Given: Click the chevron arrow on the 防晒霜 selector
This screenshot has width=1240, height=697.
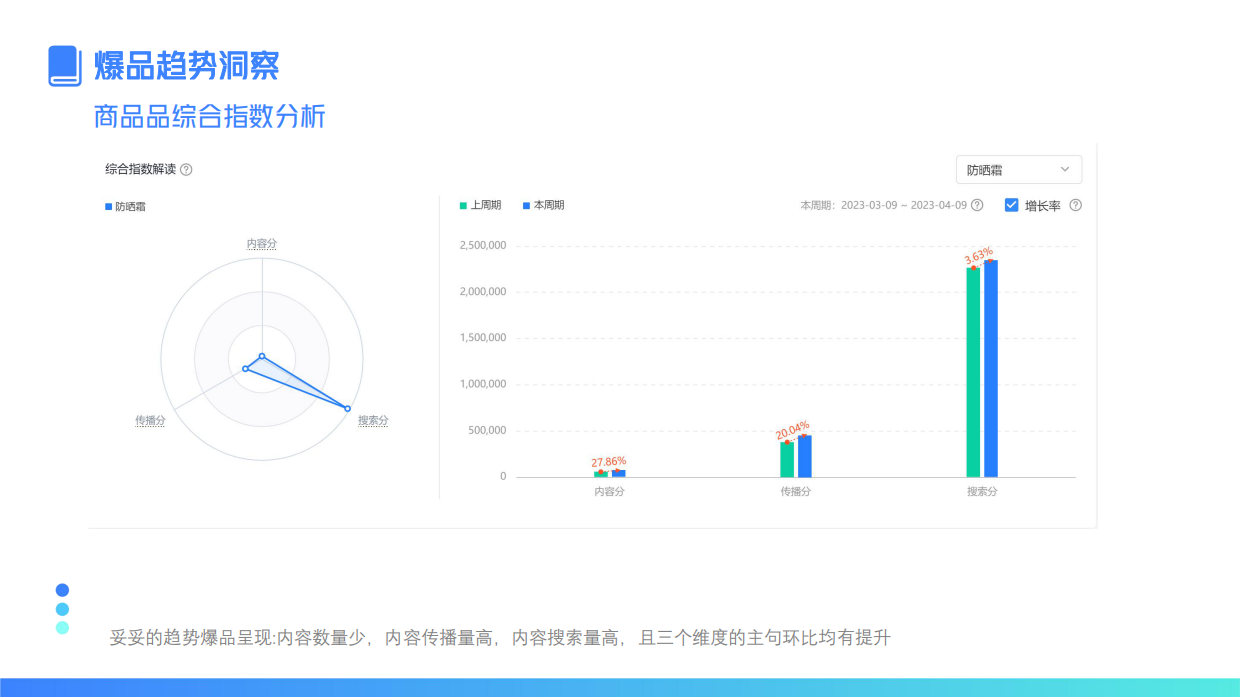Looking at the screenshot, I should 1063,169.
